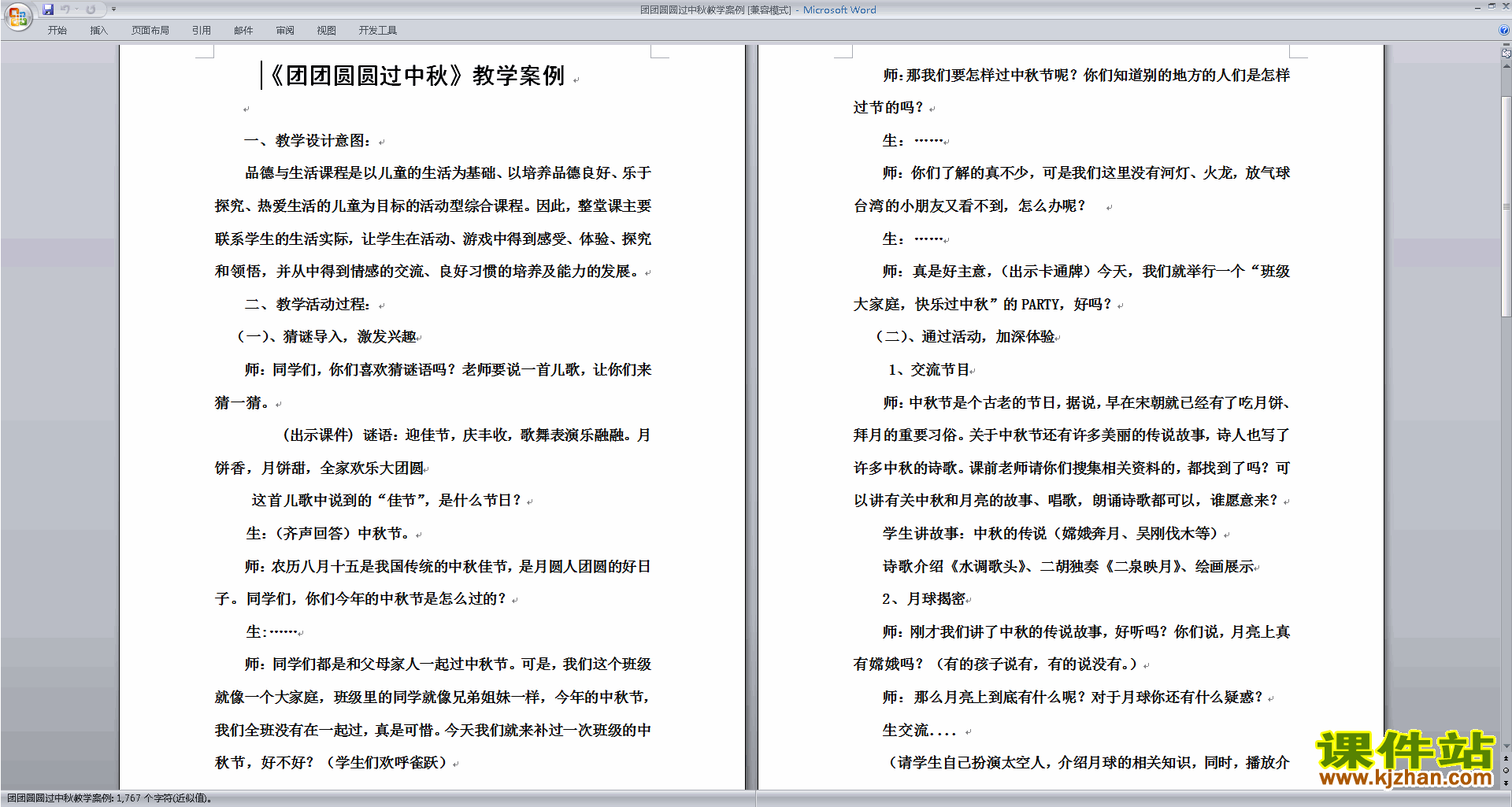Click heading 一、教学设计意图

307,141
